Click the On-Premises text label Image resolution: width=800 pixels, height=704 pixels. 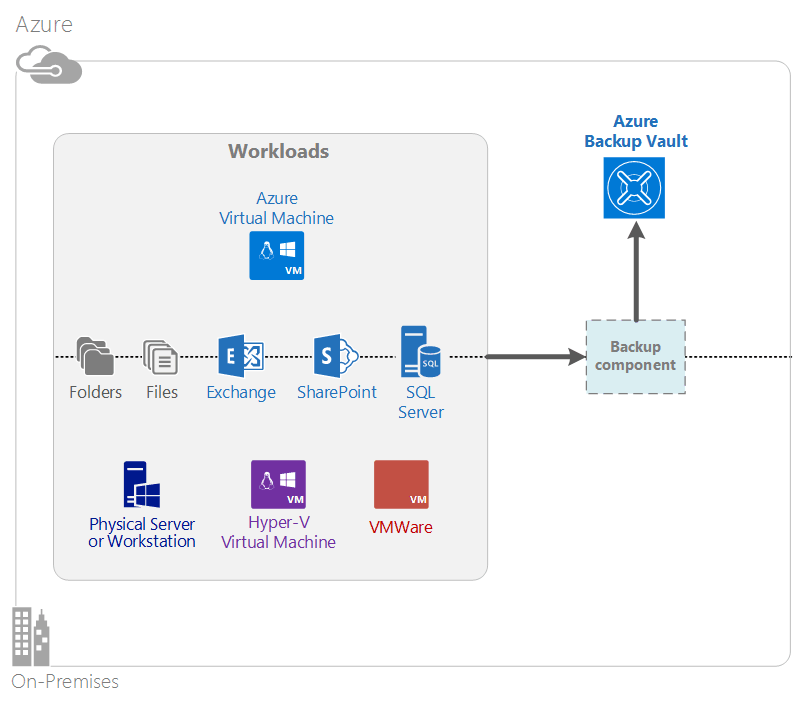click(65, 682)
